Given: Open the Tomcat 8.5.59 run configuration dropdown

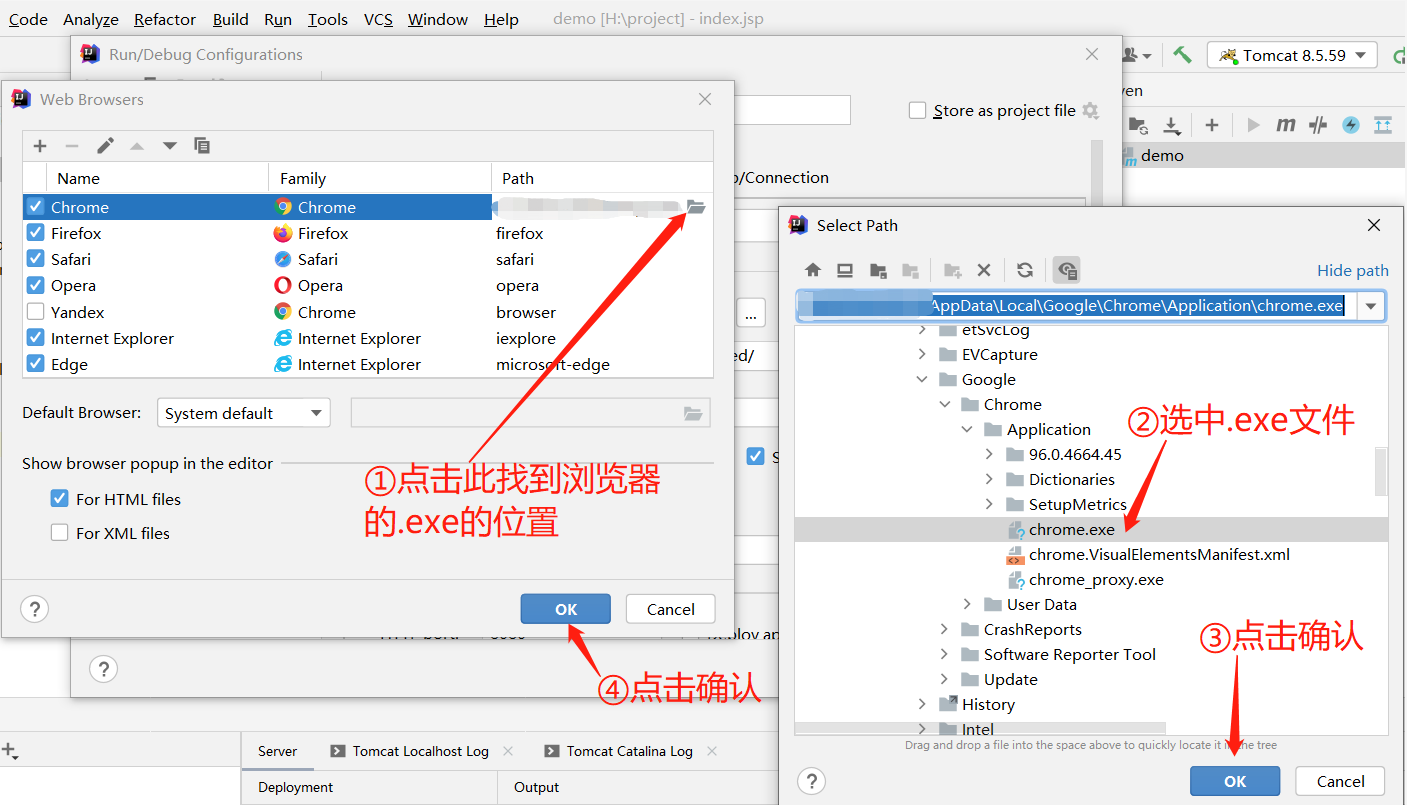Looking at the screenshot, I should (x=1292, y=55).
